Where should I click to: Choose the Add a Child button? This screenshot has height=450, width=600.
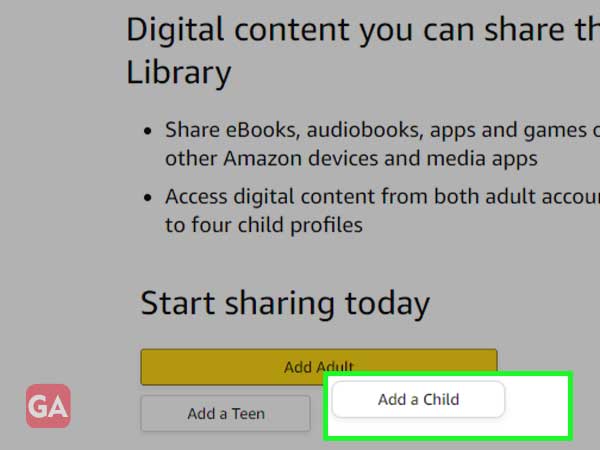(418, 399)
